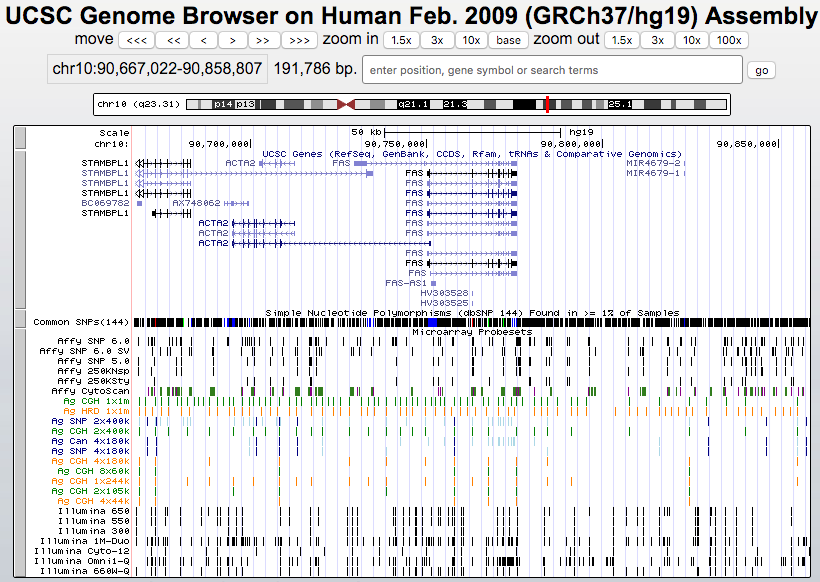
Task: Open the Affy CytoScan track settings label
Action: pos(91,391)
